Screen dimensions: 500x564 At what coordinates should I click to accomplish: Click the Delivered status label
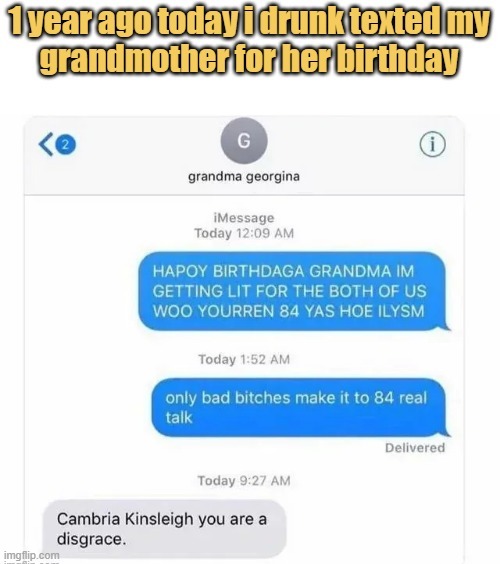tap(415, 448)
